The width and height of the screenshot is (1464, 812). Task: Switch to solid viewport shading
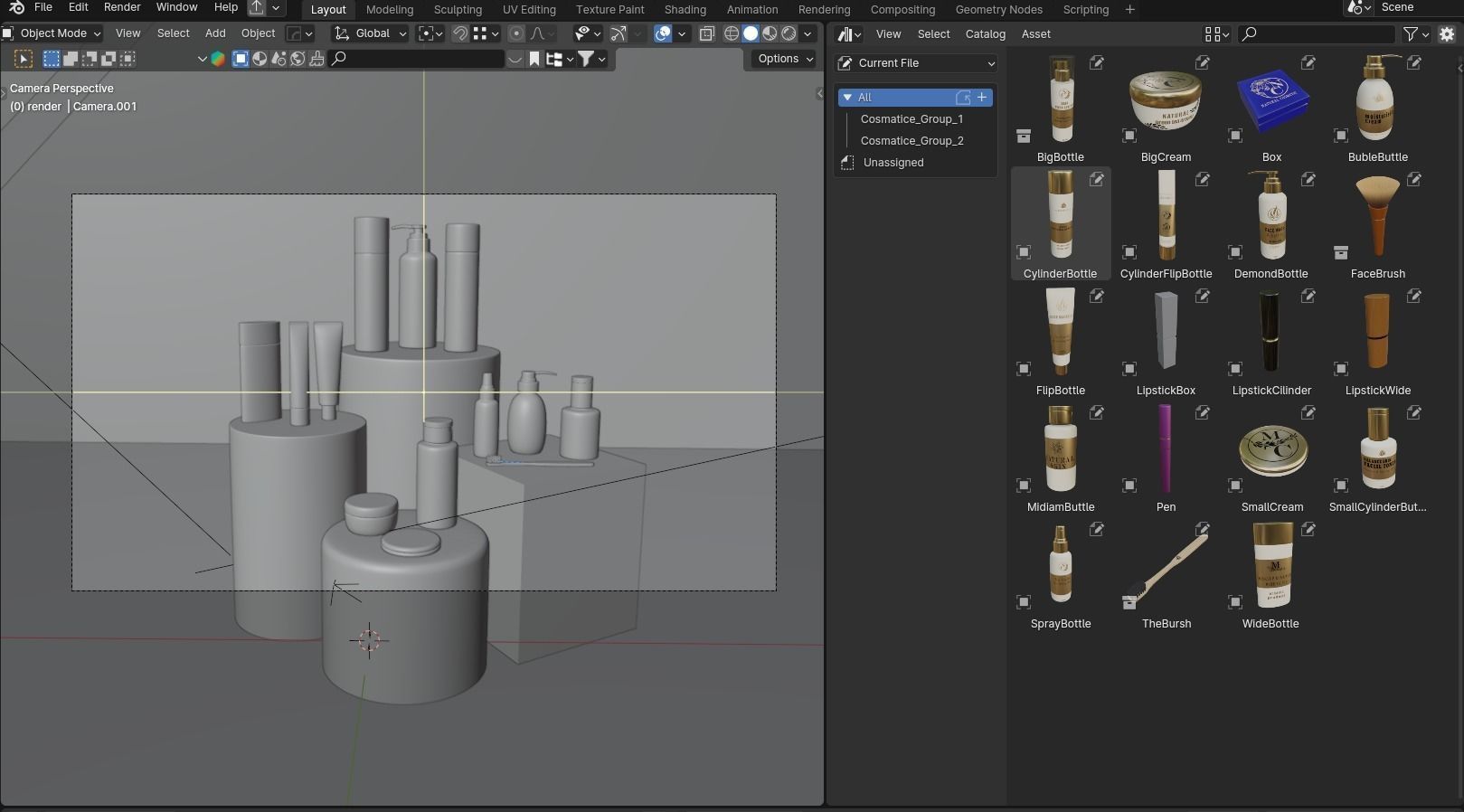(x=751, y=33)
